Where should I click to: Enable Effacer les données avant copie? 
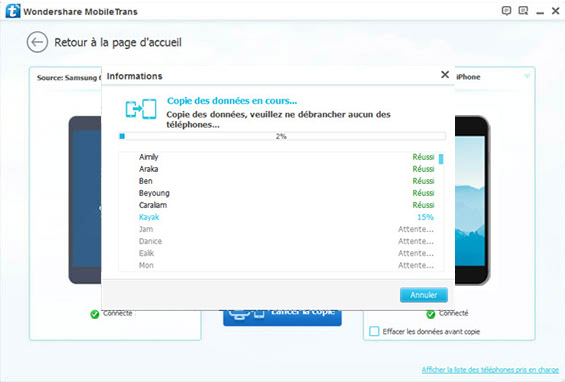374,331
